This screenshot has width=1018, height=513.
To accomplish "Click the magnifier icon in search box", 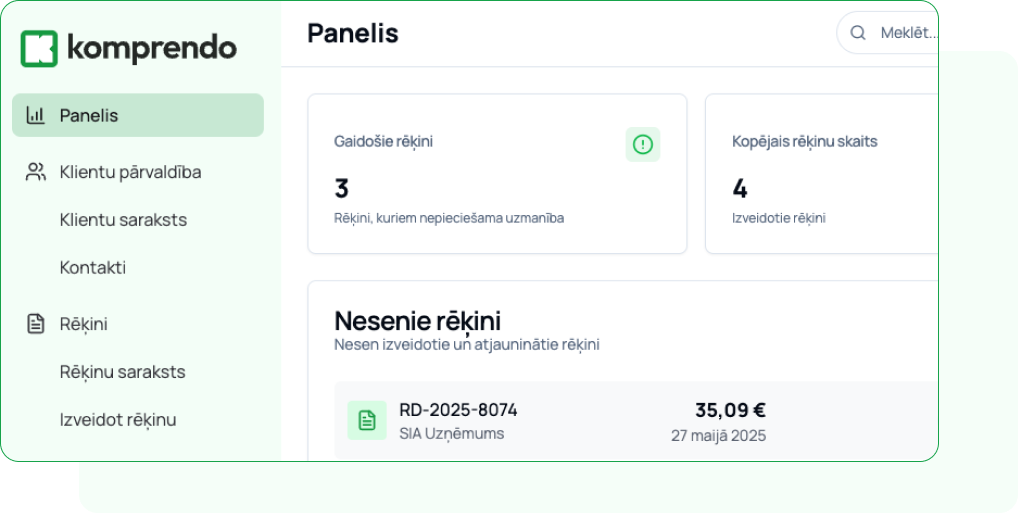I will [x=858, y=32].
